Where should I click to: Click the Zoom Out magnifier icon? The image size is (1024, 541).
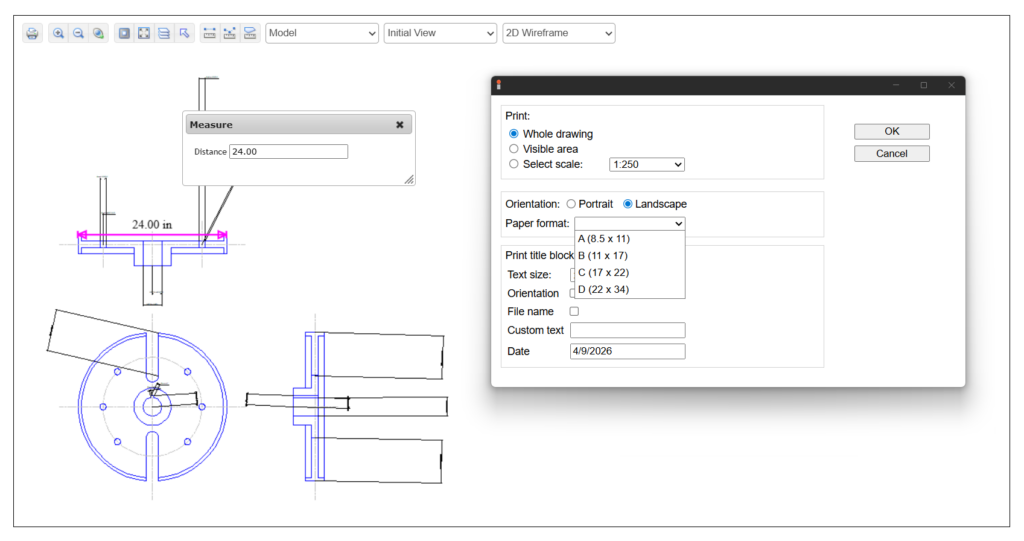click(78, 33)
